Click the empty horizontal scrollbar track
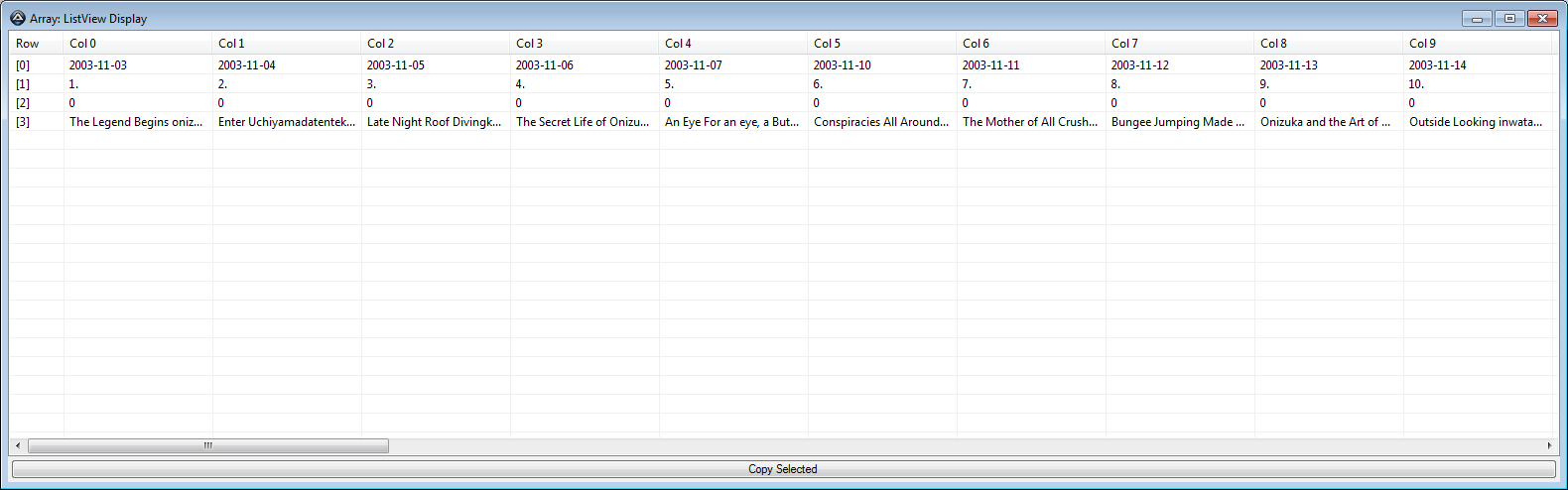The image size is (1568, 490). [x=965, y=445]
